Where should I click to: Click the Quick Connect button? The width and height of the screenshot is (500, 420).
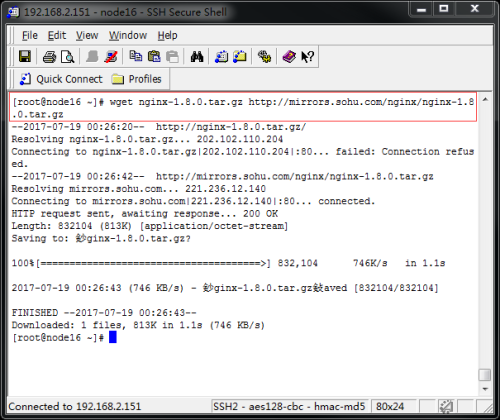pos(61,79)
